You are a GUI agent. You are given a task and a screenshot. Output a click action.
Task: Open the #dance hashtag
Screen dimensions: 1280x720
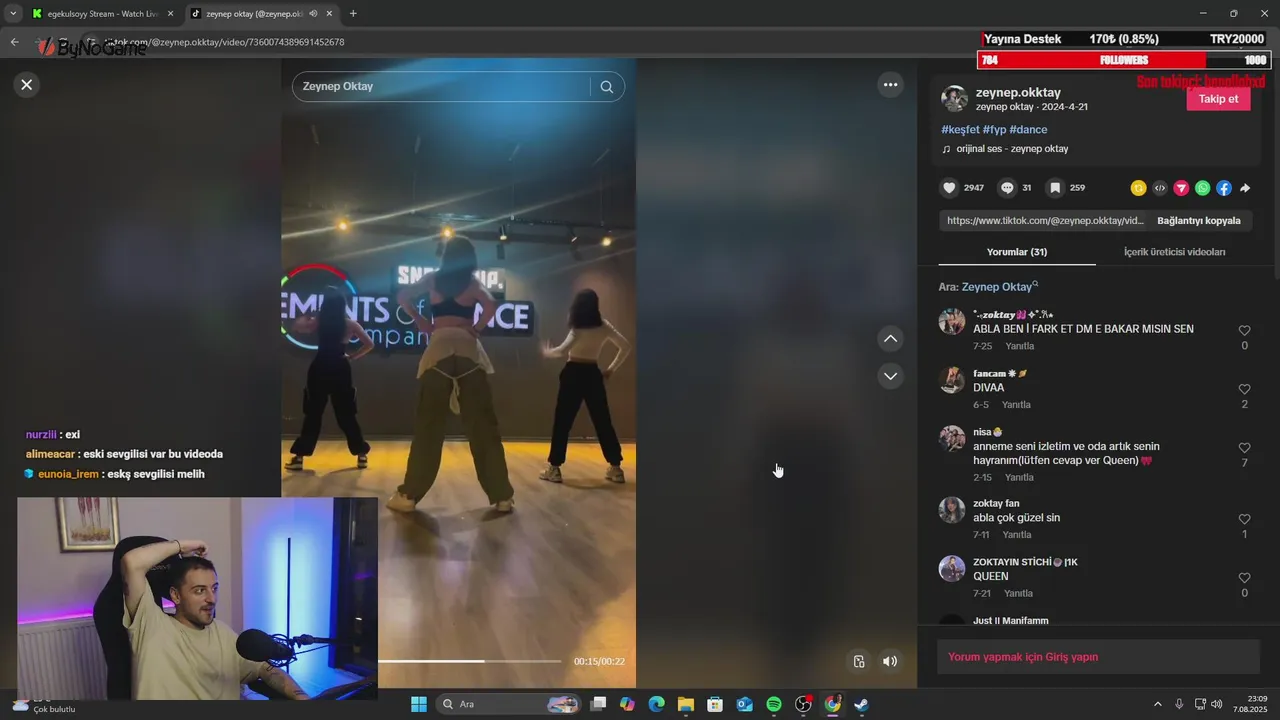[x=1028, y=130]
